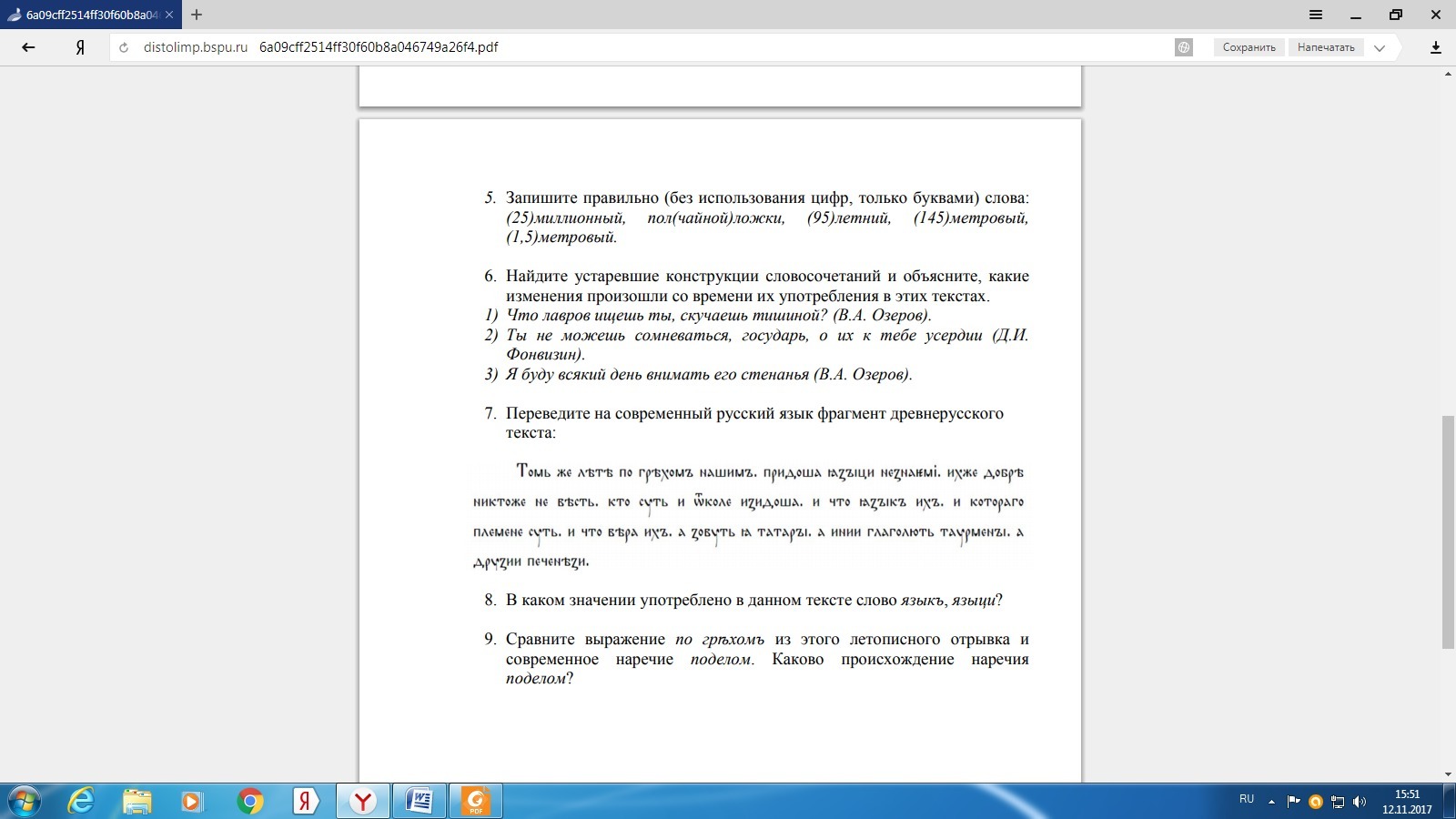The height and width of the screenshot is (819, 1456).
Task: Launch Google Chrome from taskbar
Action: click(249, 801)
